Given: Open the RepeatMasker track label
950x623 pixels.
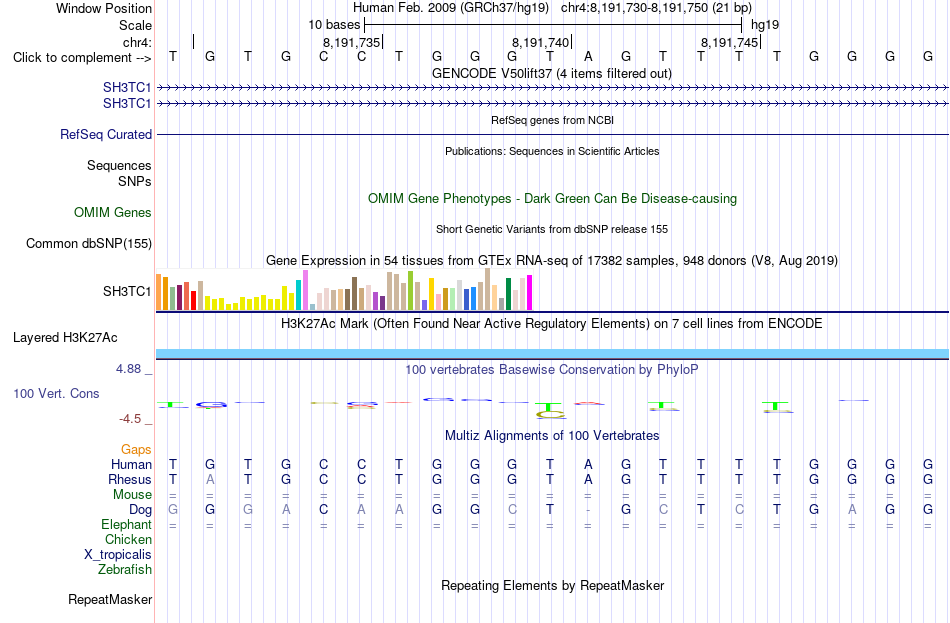Looking at the screenshot, I should pyautogui.click(x=110, y=599).
